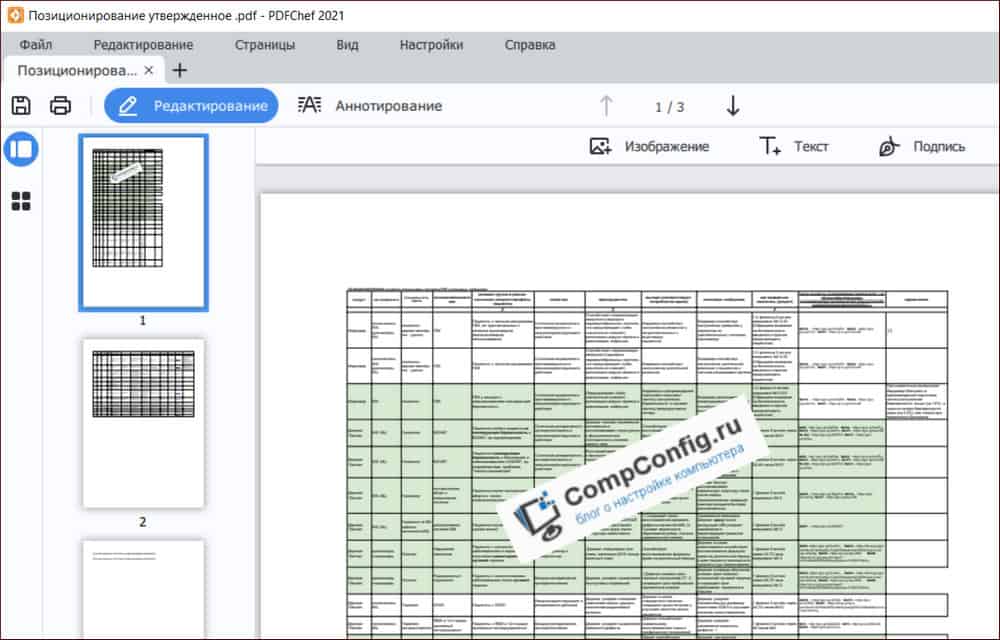Open the Страницы menu
This screenshot has width=1000, height=640.
(265, 45)
